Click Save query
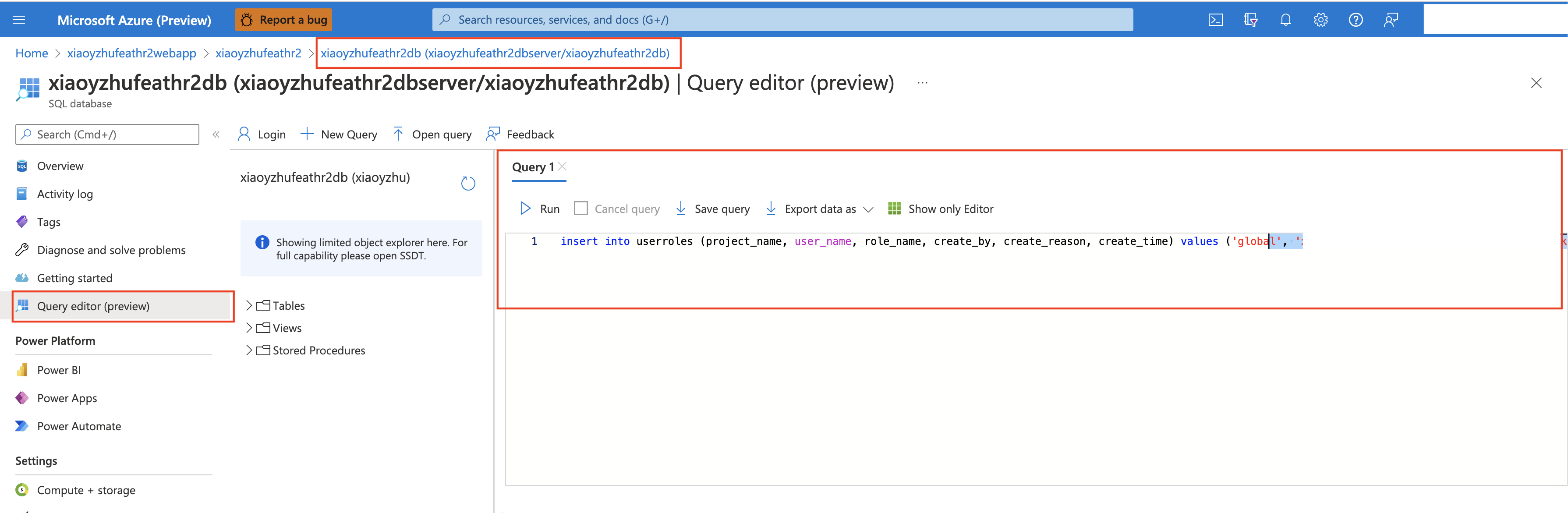1568x513 pixels. (712, 209)
